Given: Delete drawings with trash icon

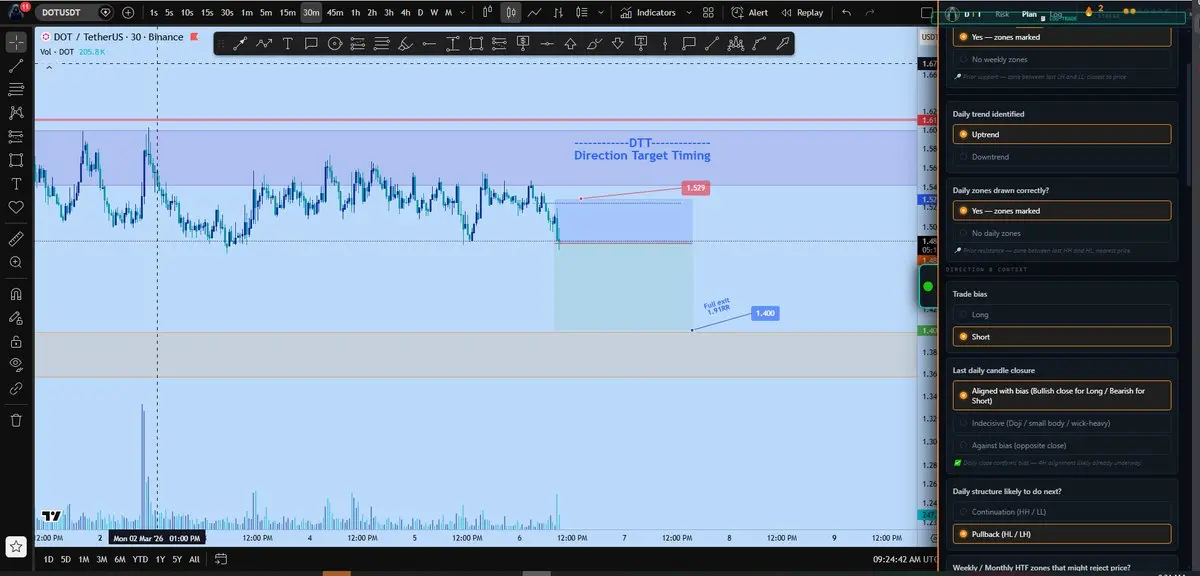Looking at the screenshot, I should coord(15,420).
